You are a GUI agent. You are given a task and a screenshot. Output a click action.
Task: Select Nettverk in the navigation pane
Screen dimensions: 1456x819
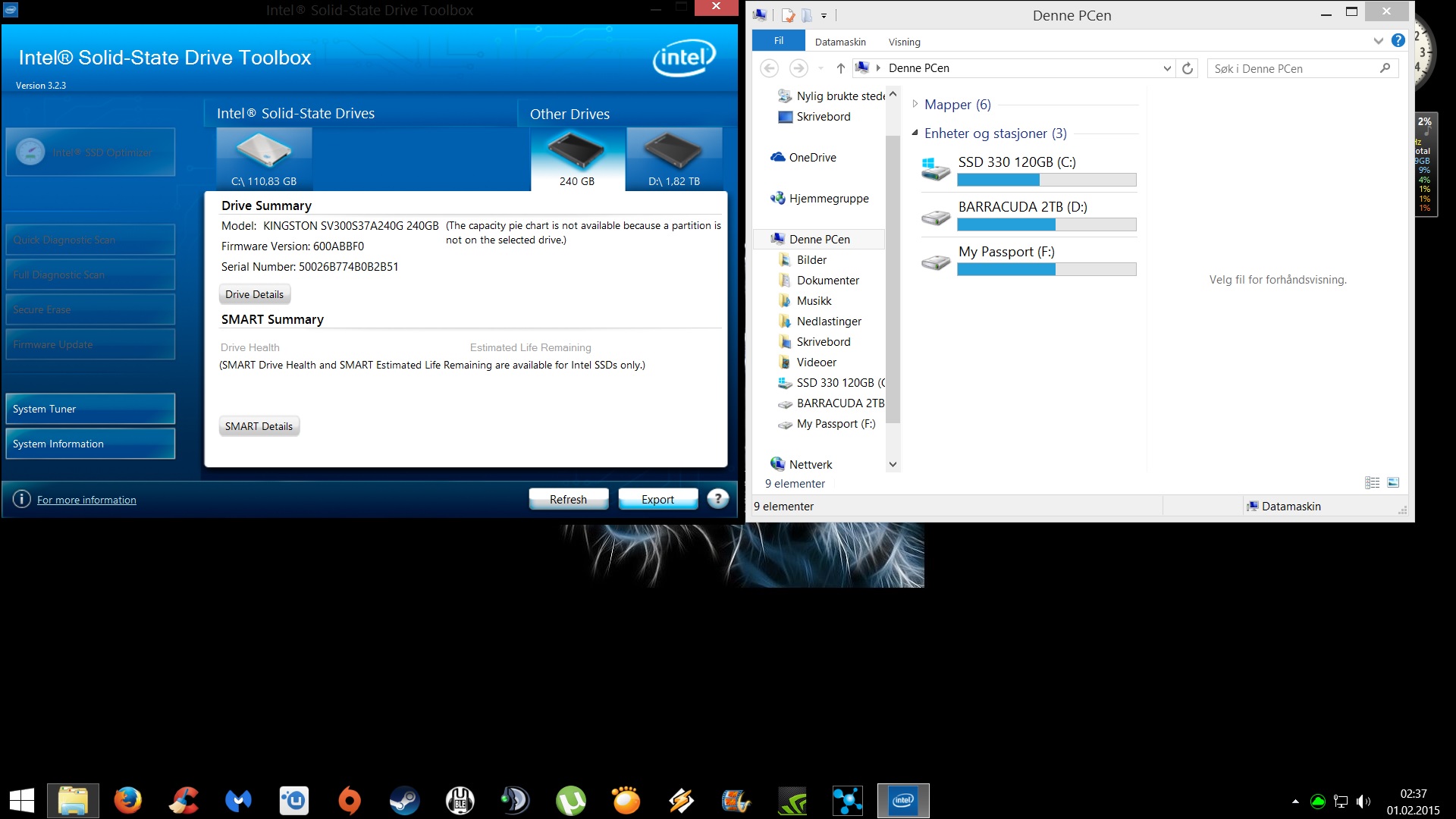click(801, 464)
